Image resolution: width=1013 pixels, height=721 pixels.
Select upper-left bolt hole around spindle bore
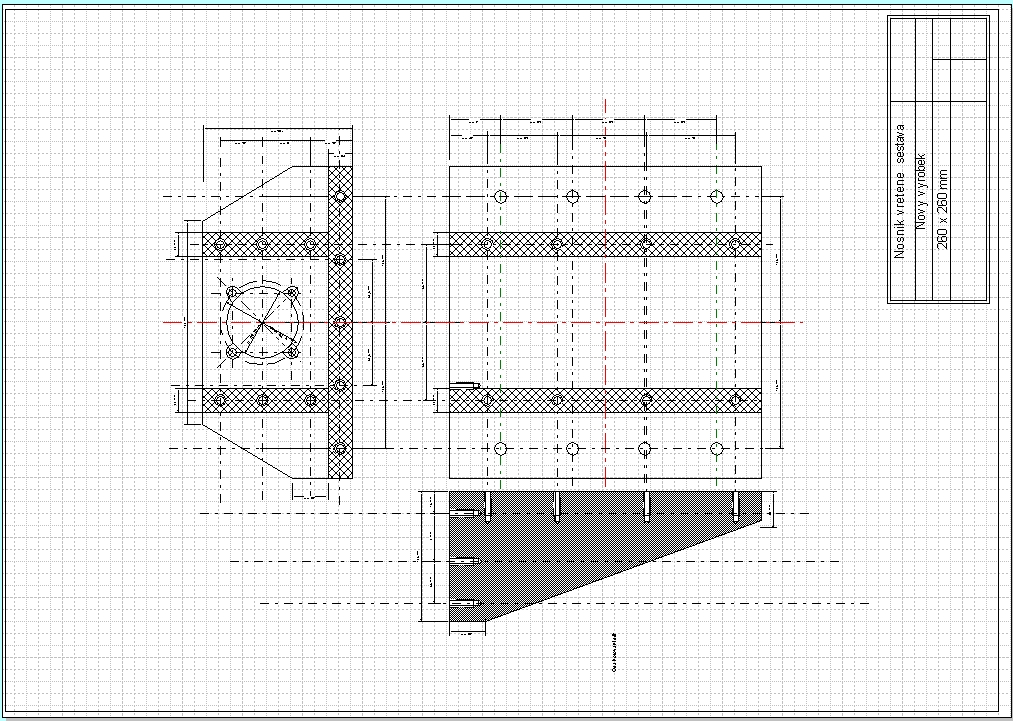(x=232, y=292)
